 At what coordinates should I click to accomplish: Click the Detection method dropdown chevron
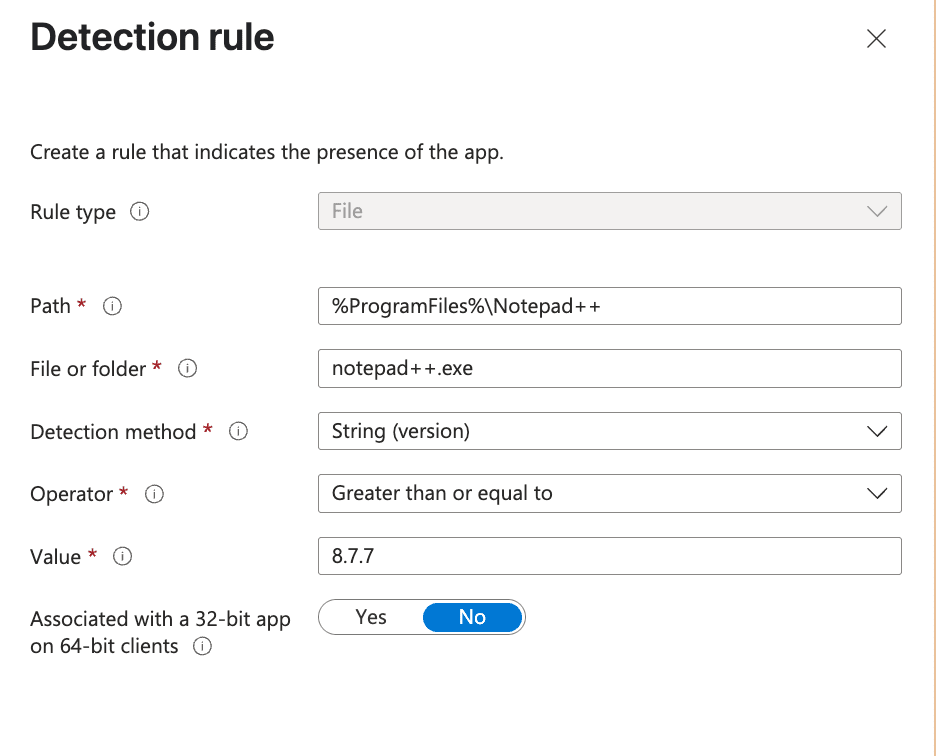(x=877, y=431)
